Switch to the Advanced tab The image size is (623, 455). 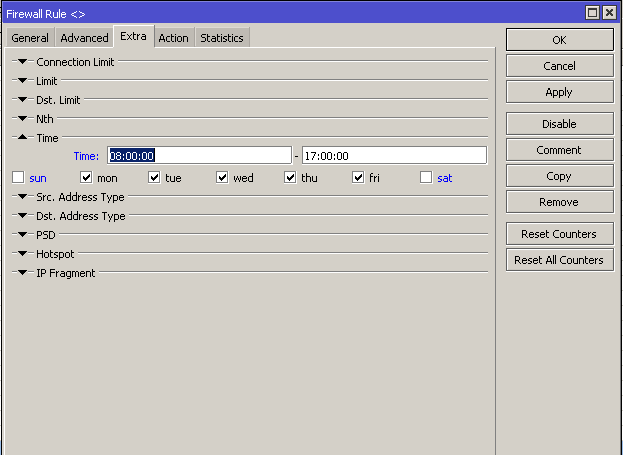(84, 38)
